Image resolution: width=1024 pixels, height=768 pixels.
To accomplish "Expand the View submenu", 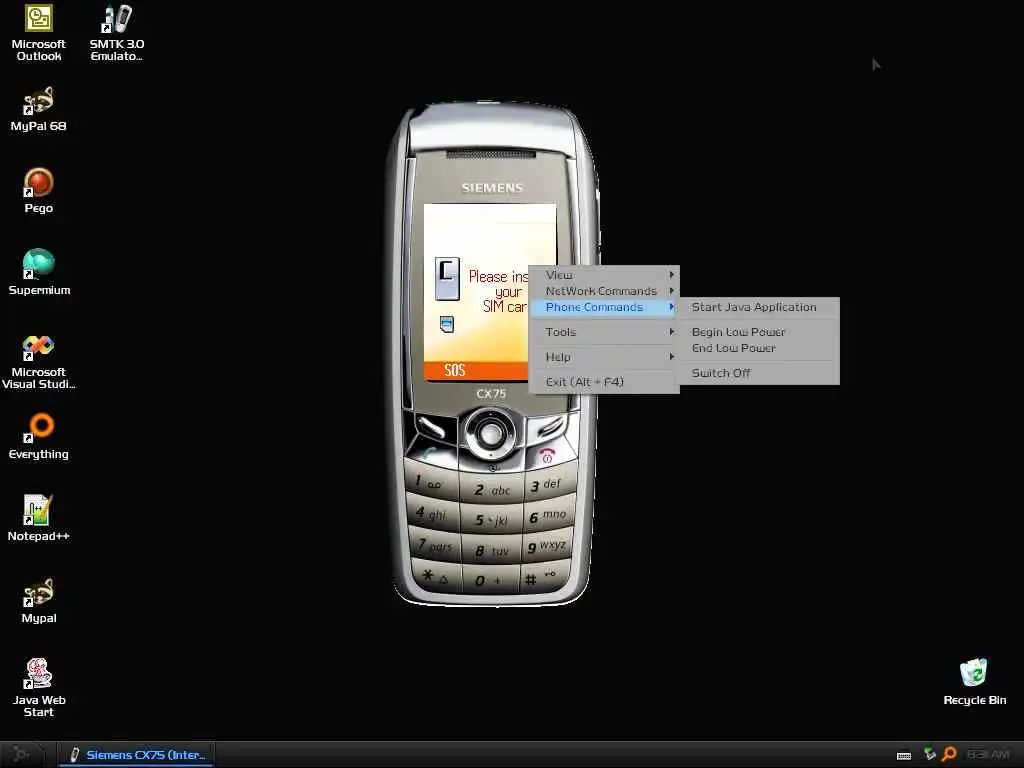I will pos(604,275).
